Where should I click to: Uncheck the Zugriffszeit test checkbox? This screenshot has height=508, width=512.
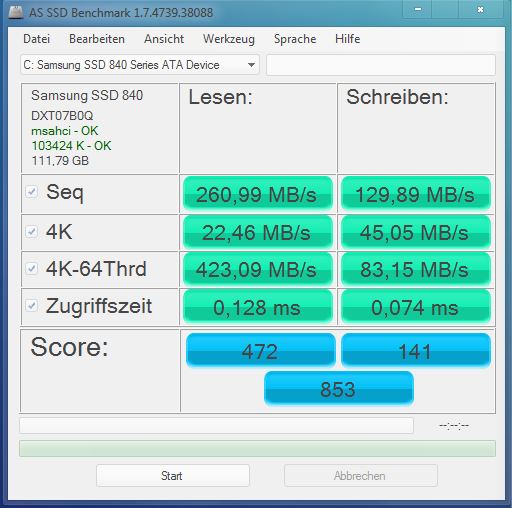[x=32, y=305]
